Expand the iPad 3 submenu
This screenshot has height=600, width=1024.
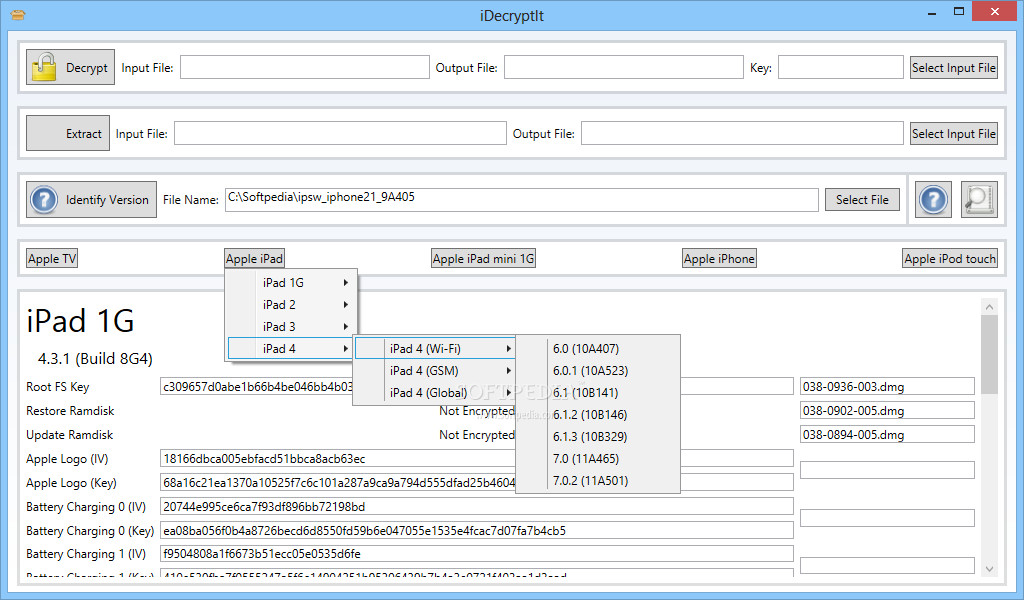(291, 326)
